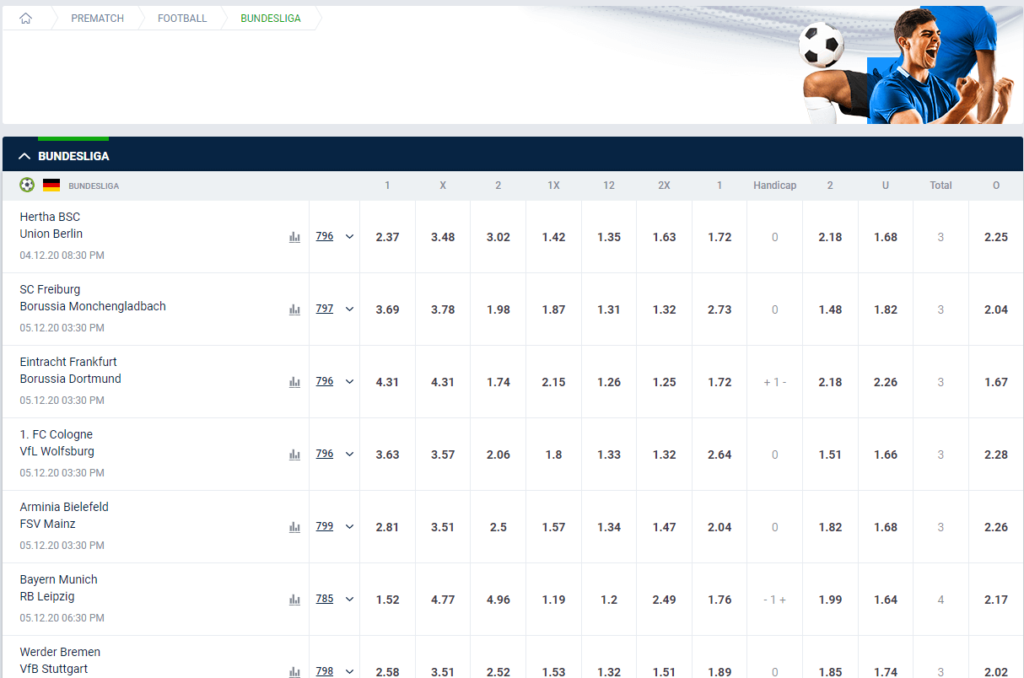The height and width of the screenshot is (678, 1024).
Task: Open 797 markets link for SC Freiburg match
Action: [325, 308]
